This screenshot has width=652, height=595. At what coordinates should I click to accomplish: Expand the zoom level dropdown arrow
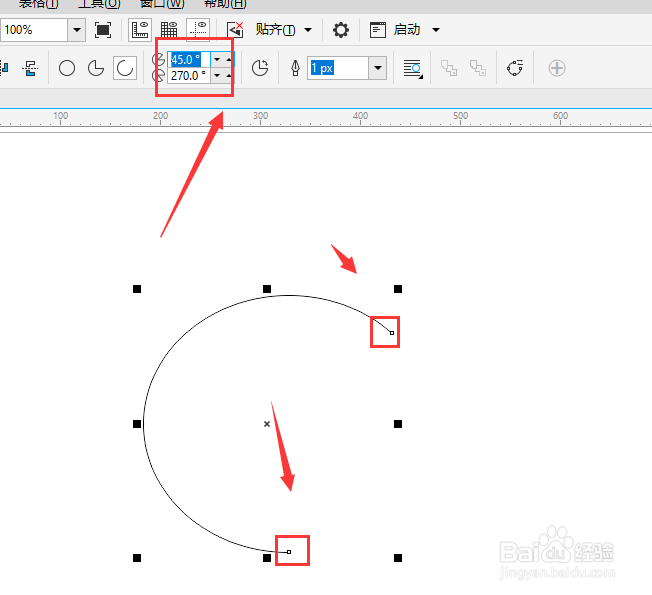coord(77,30)
